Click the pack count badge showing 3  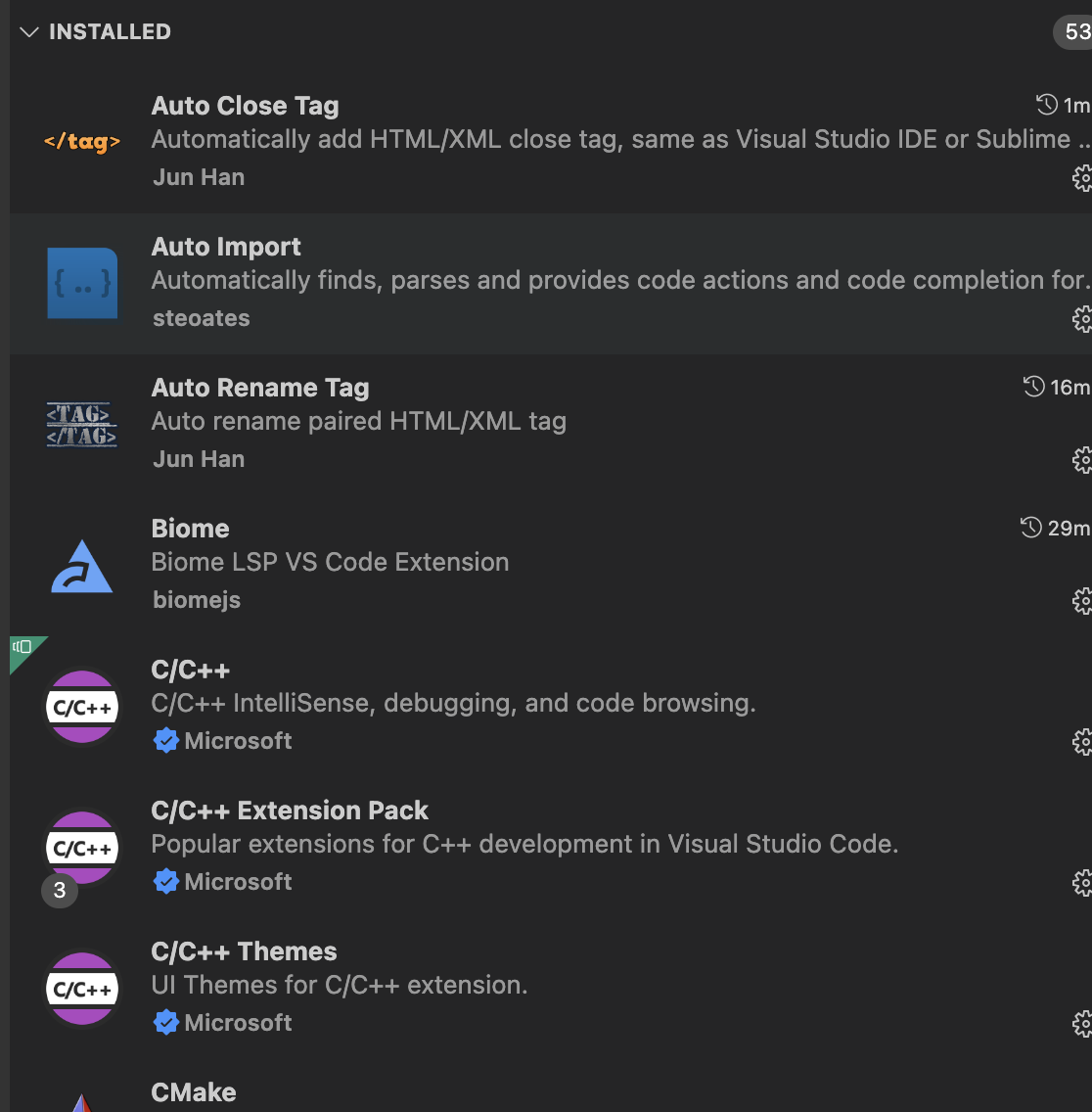point(60,890)
